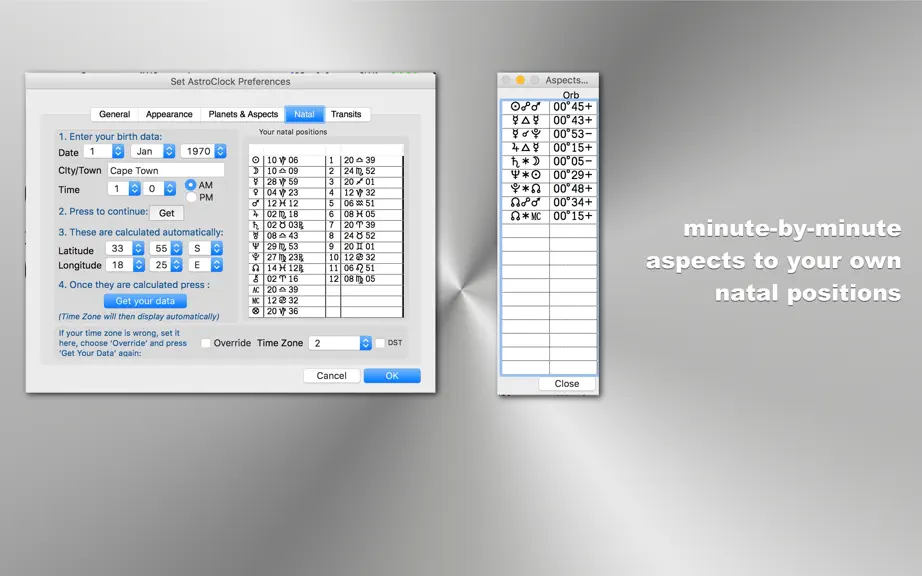
Task: Click house 1 cusp 20 Libra 39
Action: pos(359,160)
